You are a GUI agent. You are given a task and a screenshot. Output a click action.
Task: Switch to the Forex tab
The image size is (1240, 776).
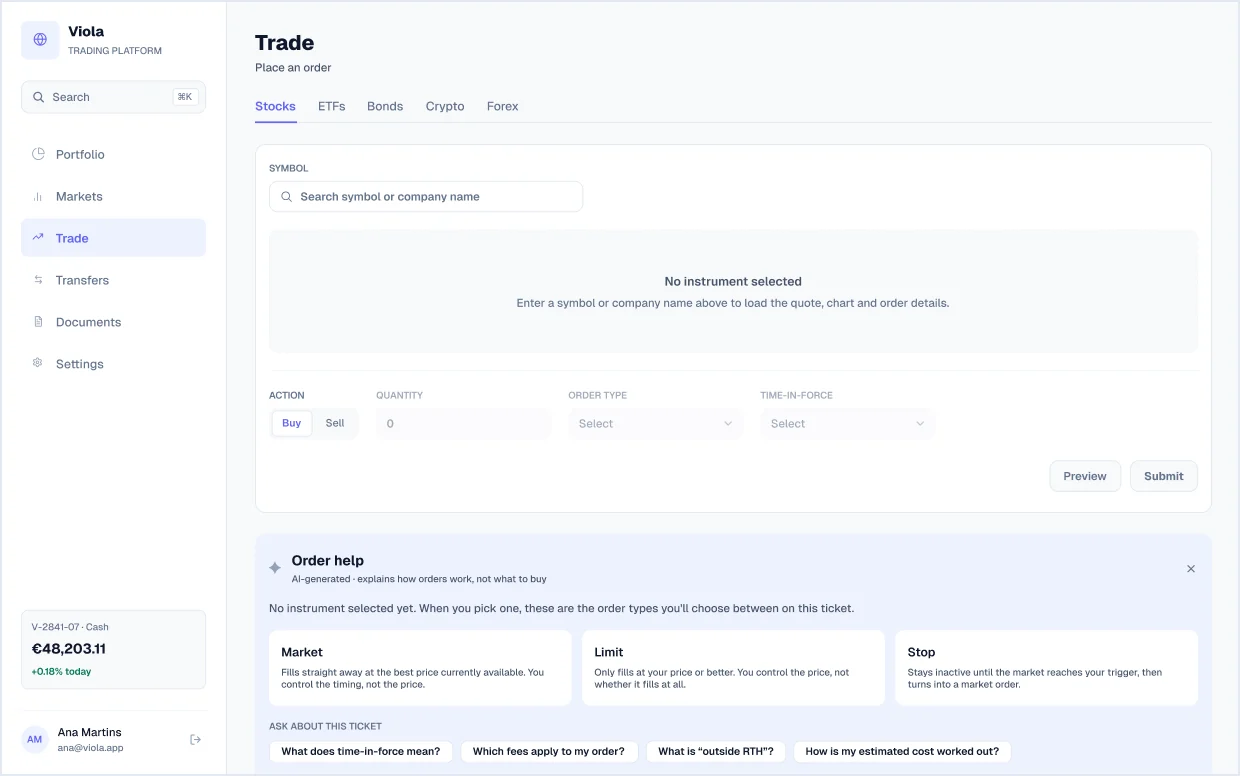(x=503, y=106)
